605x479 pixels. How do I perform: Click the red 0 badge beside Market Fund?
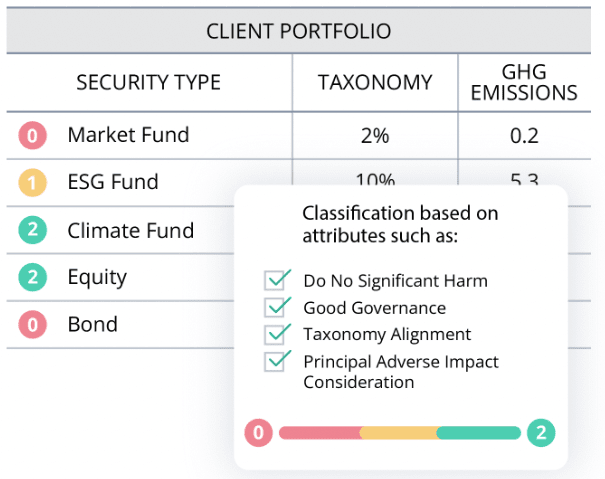click(33, 136)
